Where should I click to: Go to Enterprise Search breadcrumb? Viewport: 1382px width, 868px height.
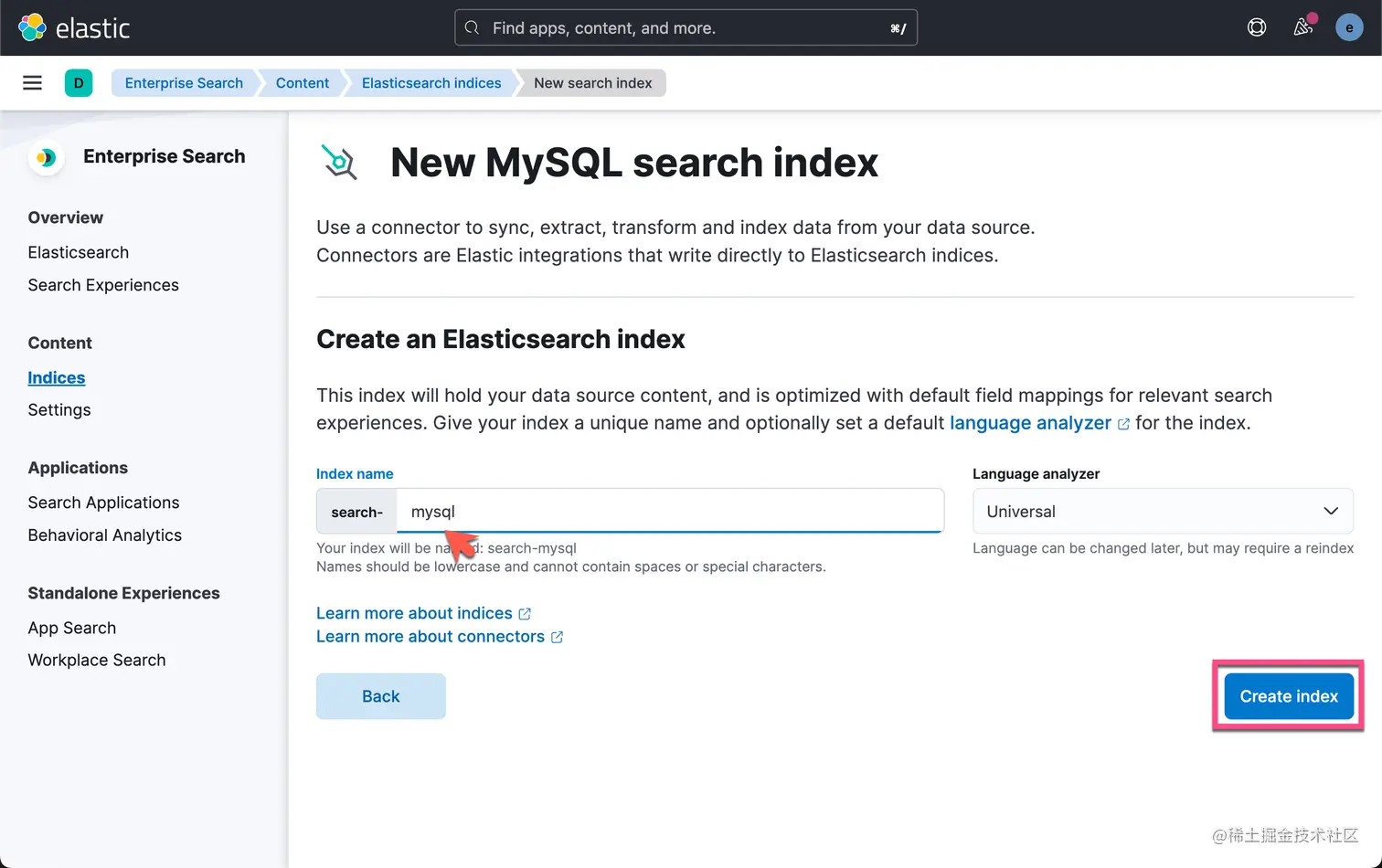[x=184, y=83]
